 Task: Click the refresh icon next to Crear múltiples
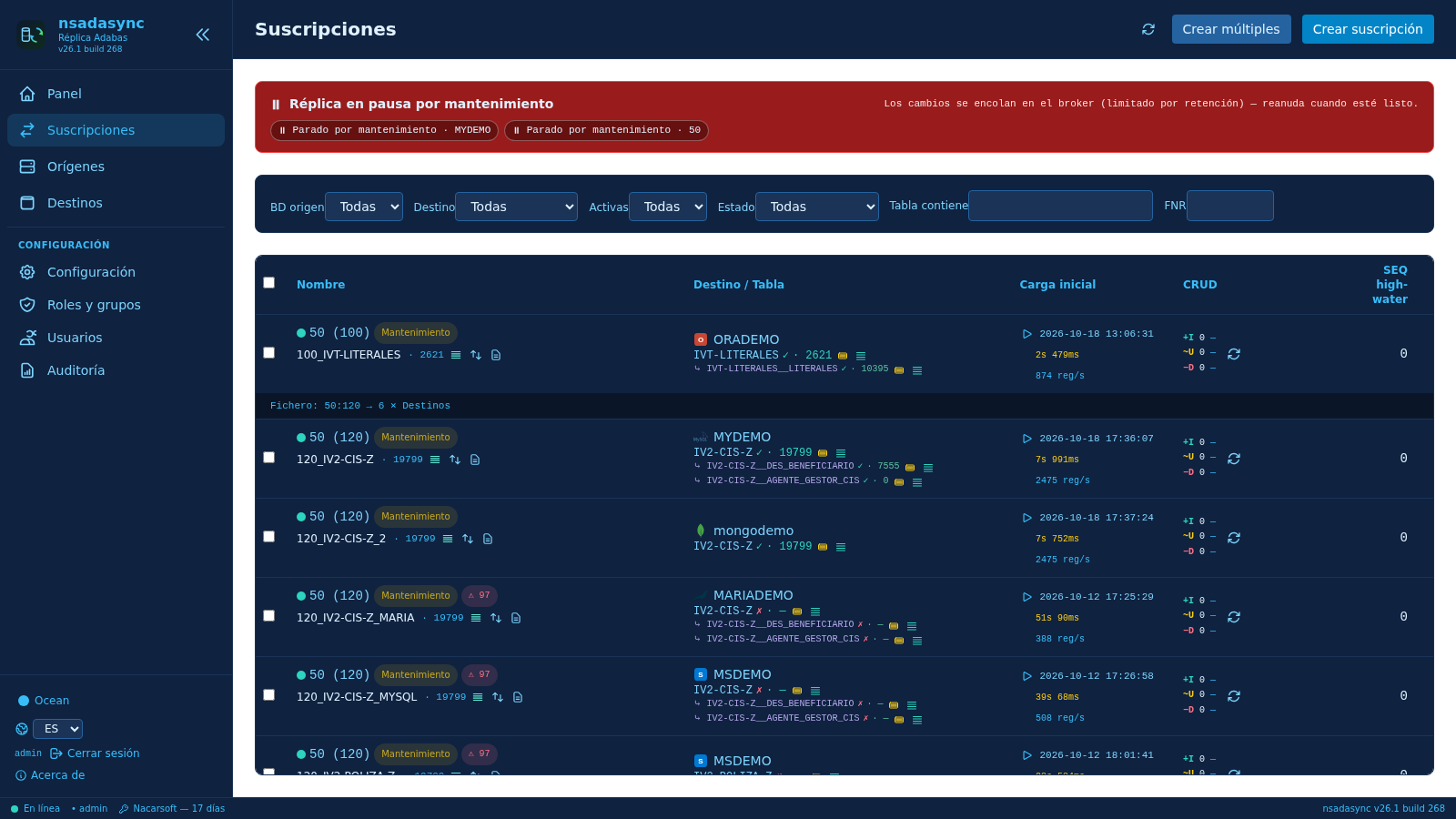click(x=1148, y=29)
